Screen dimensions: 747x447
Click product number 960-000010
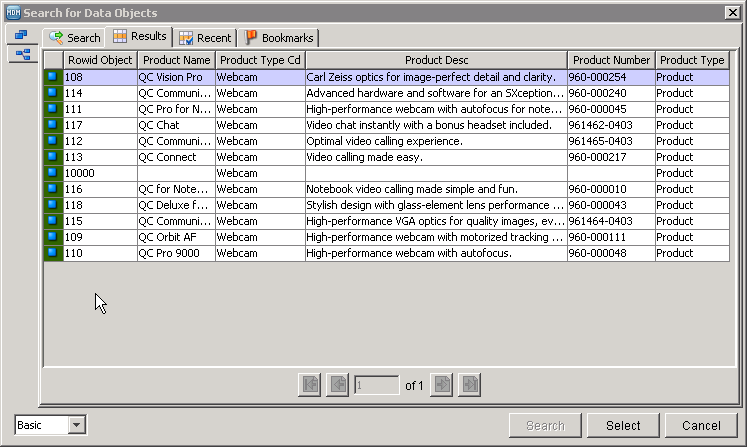point(611,189)
